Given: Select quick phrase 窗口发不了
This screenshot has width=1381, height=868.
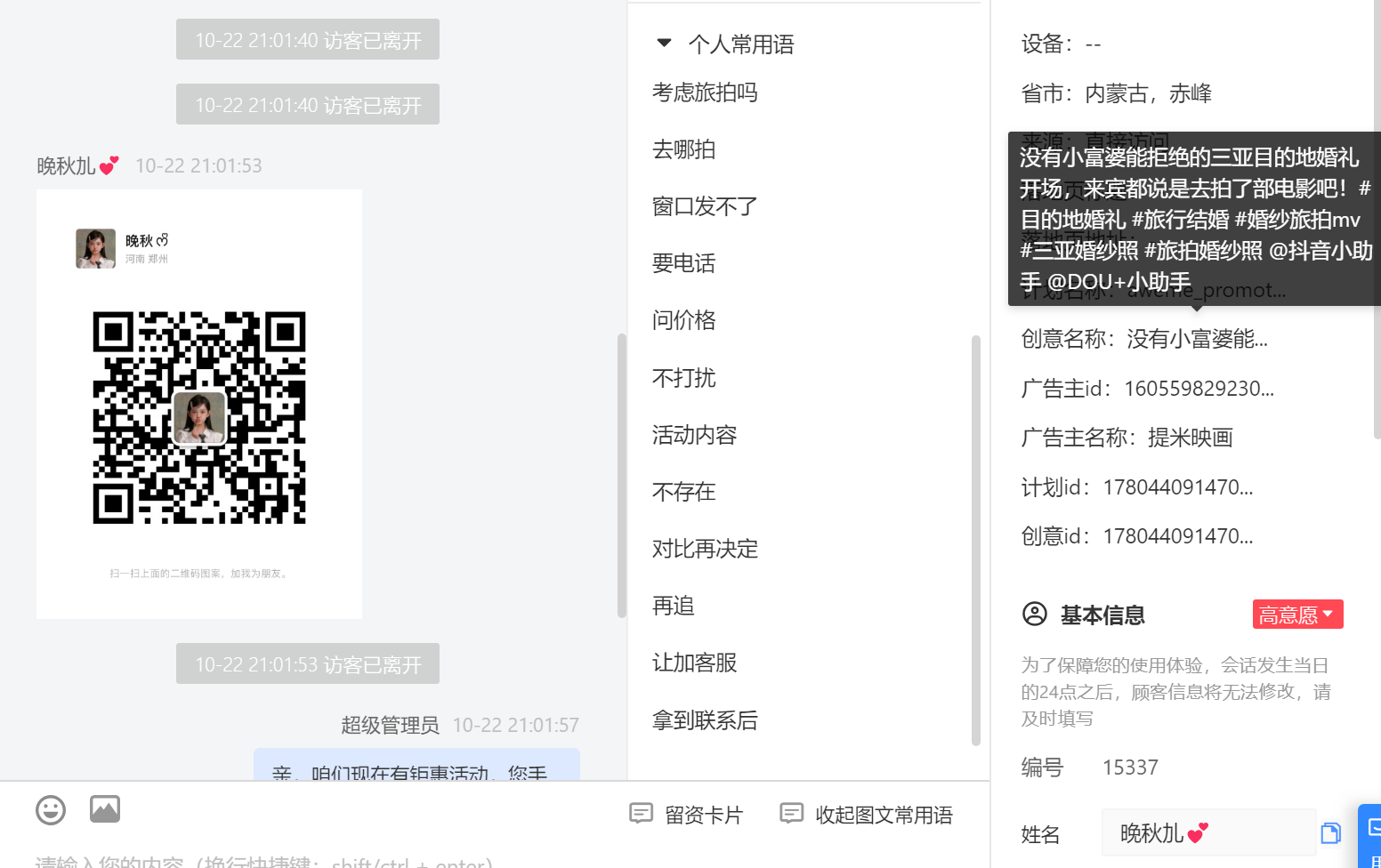Looking at the screenshot, I should tap(705, 206).
